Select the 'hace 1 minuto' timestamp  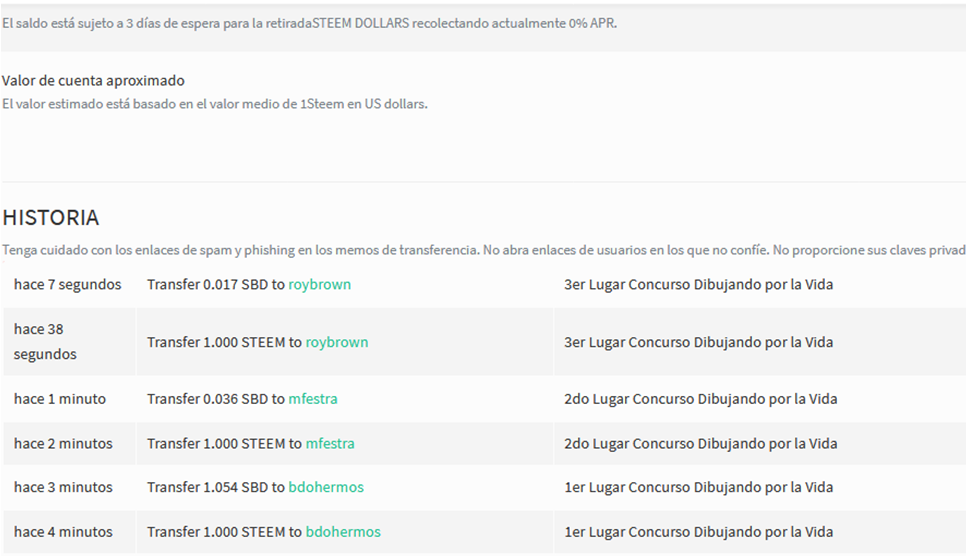(x=60, y=399)
